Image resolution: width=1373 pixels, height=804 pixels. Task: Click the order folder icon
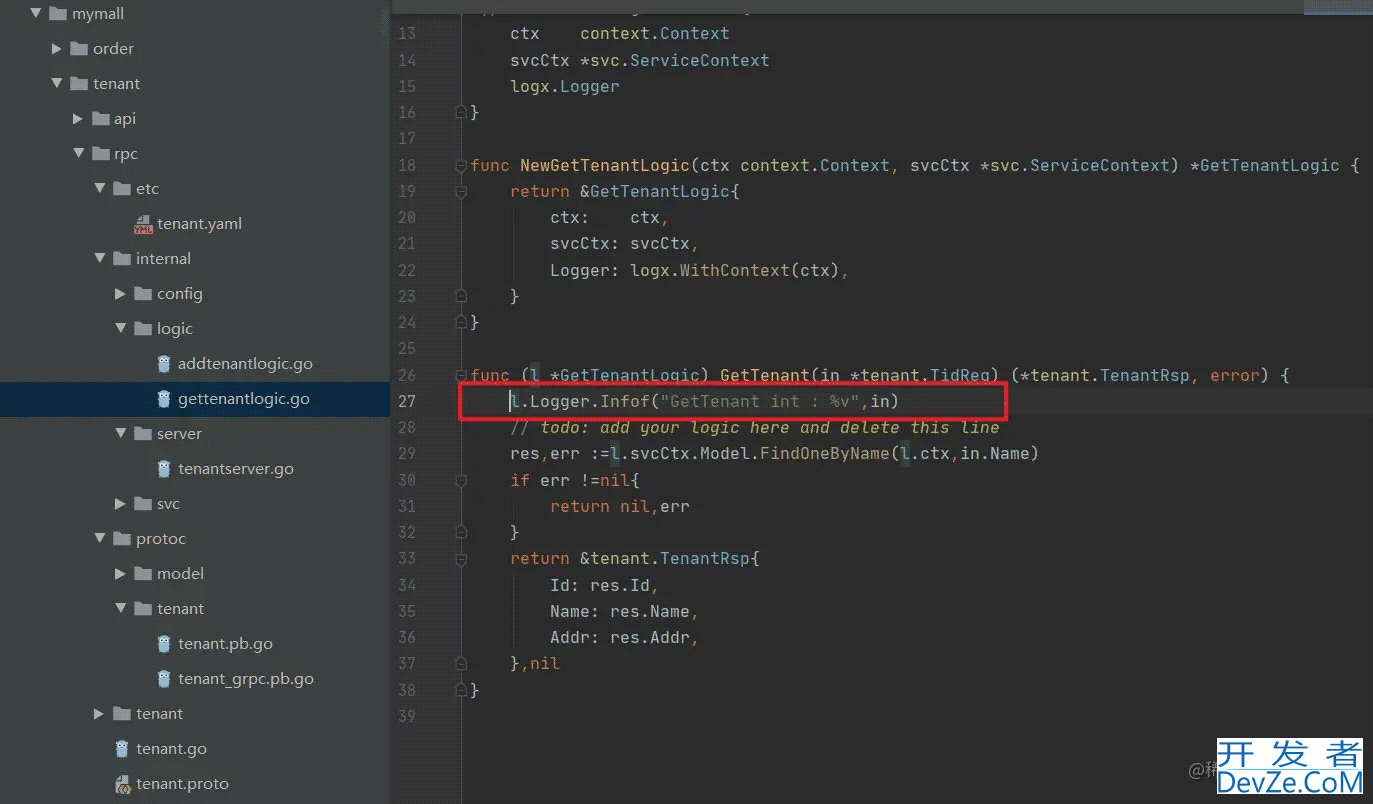click(x=79, y=49)
